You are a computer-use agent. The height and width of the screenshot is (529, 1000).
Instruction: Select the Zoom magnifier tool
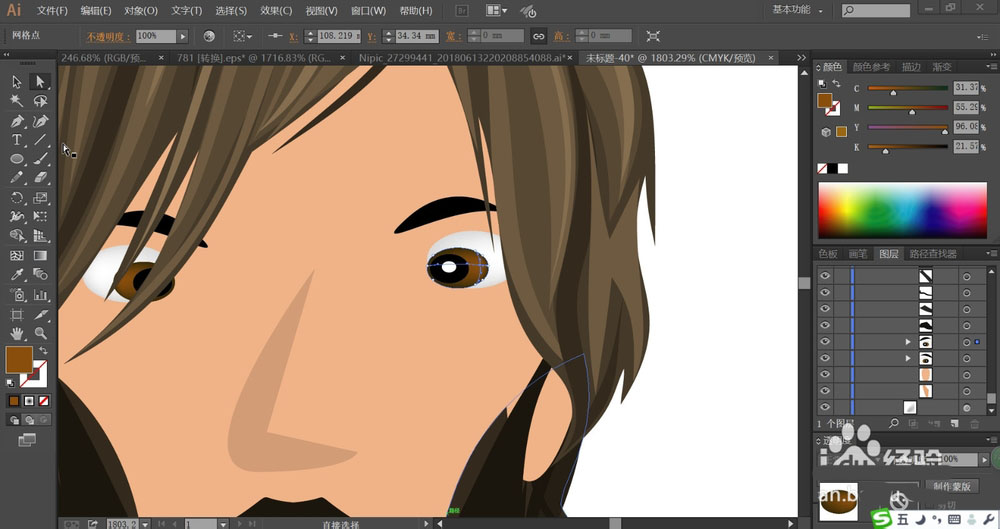point(41,333)
